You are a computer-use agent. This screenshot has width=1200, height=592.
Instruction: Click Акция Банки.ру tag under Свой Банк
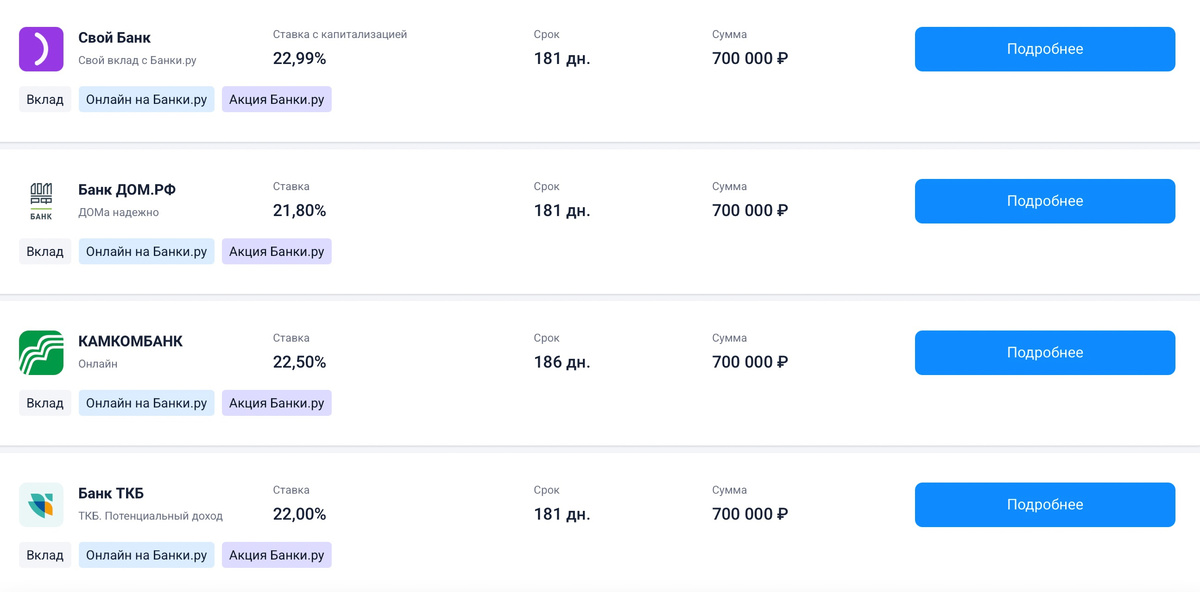[x=276, y=100]
